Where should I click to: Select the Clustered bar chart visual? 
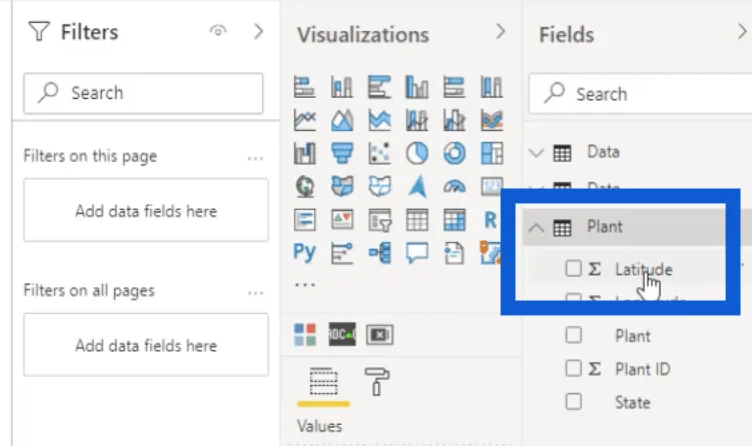coord(379,87)
